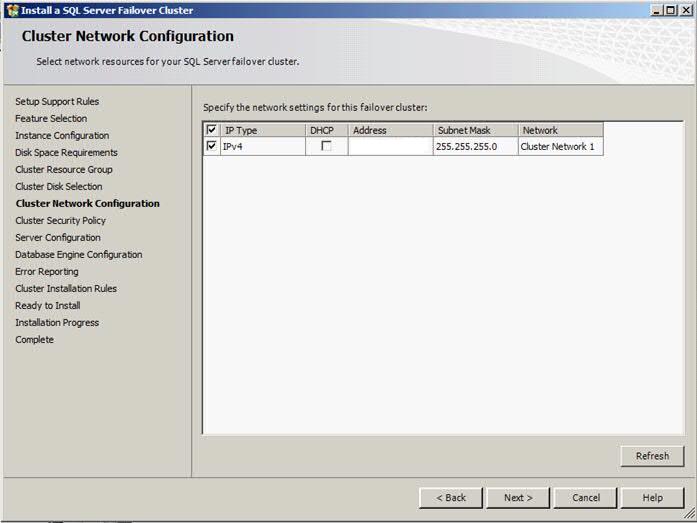Select Ready to Install step
The image size is (697, 523).
click(48, 305)
